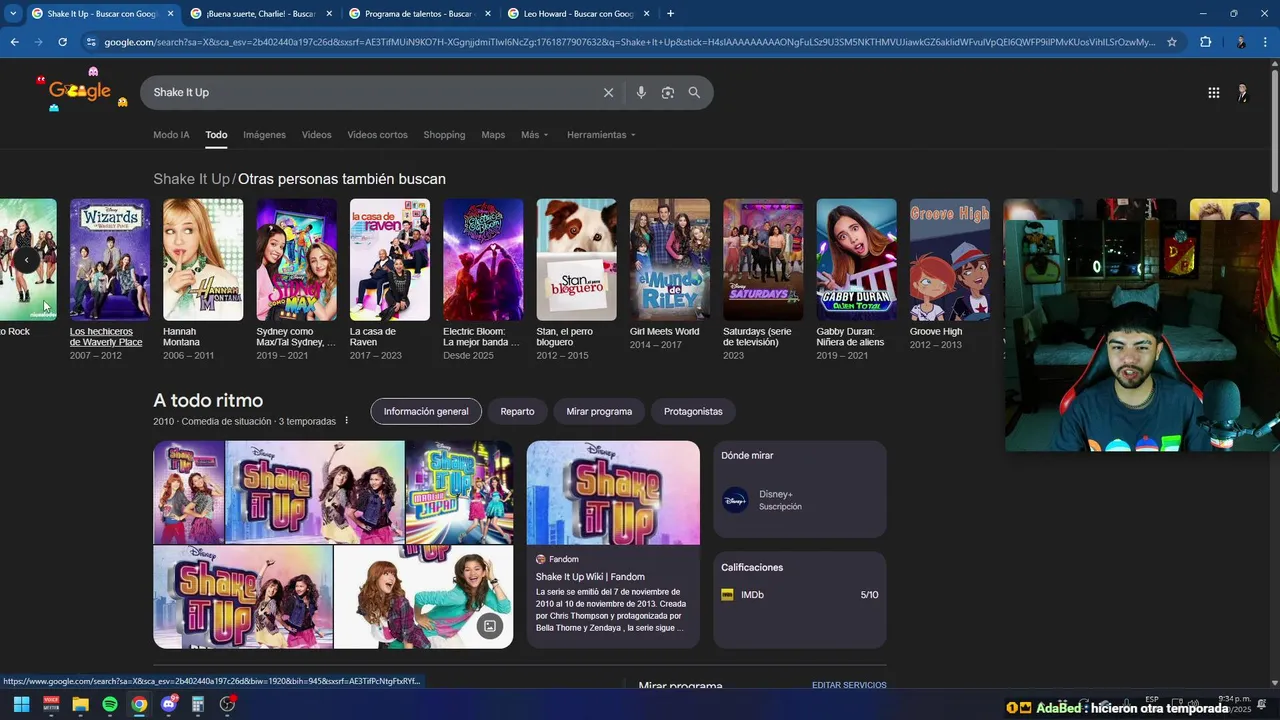Select the Imágenes tab
1280x720 pixels.
point(264,135)
